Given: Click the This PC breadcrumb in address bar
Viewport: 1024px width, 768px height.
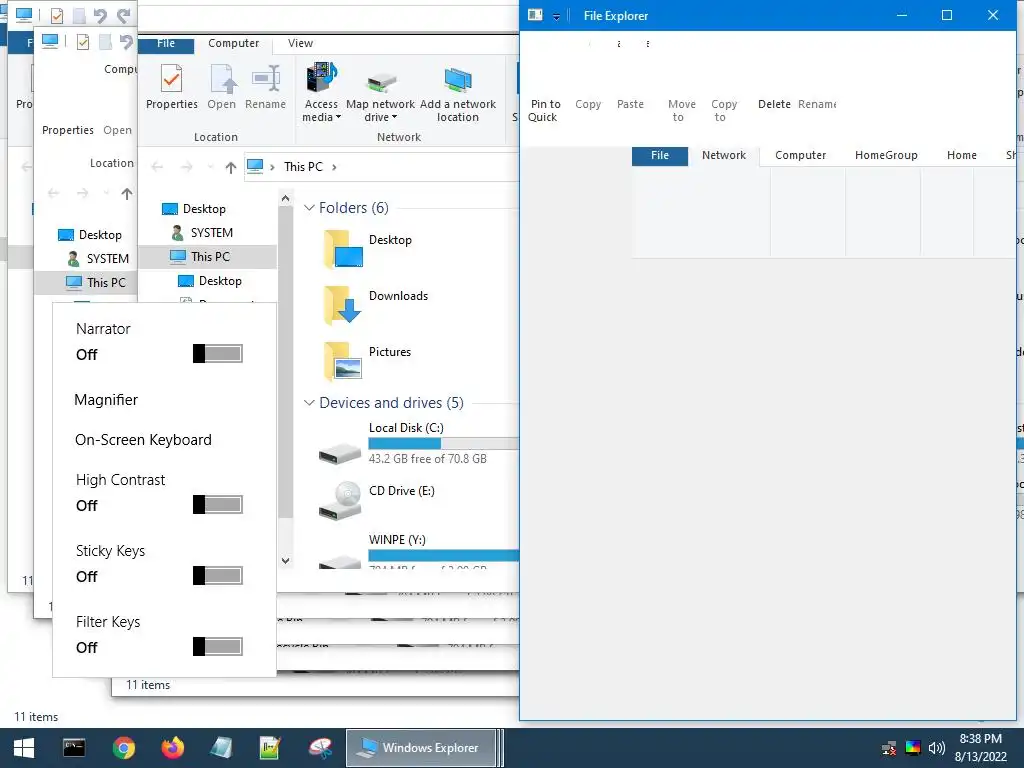Looking at the screenshot, I should point(303,167).
